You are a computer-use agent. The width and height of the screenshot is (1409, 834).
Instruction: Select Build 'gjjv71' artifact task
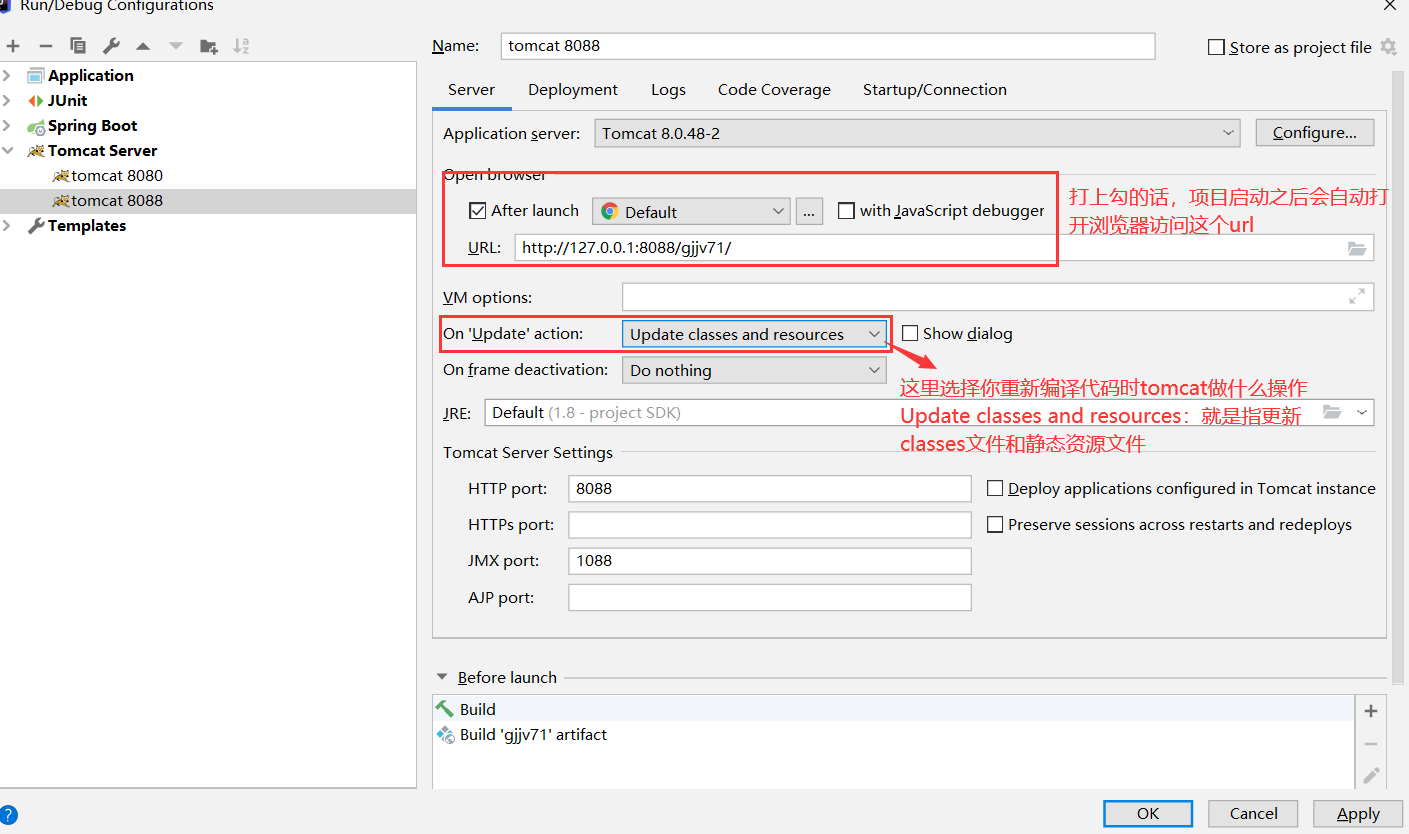click(x=894, y=734)
